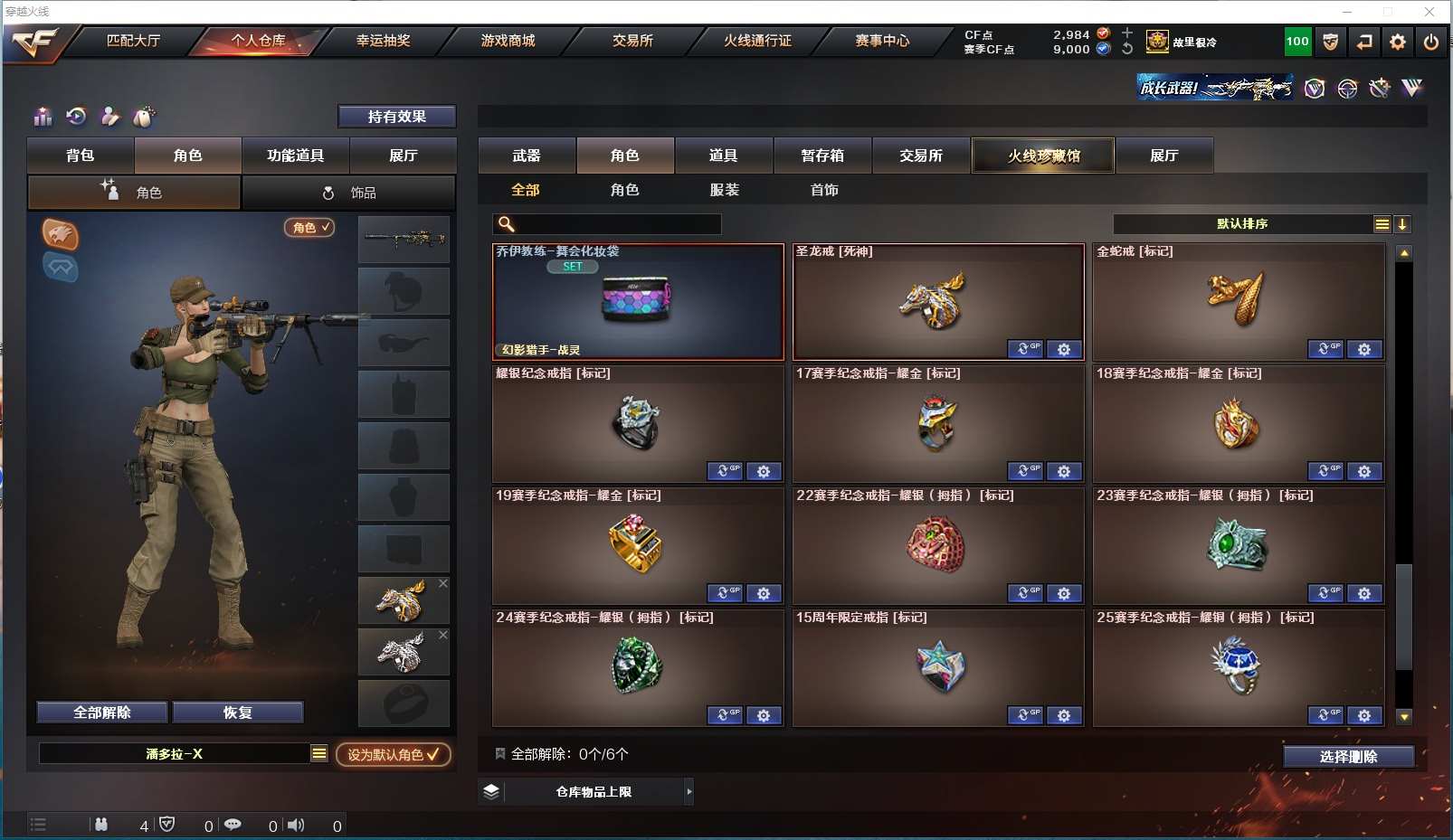
Task: Click GP refresh icon on 金蛇戒 item
Action: point(1325,349)
